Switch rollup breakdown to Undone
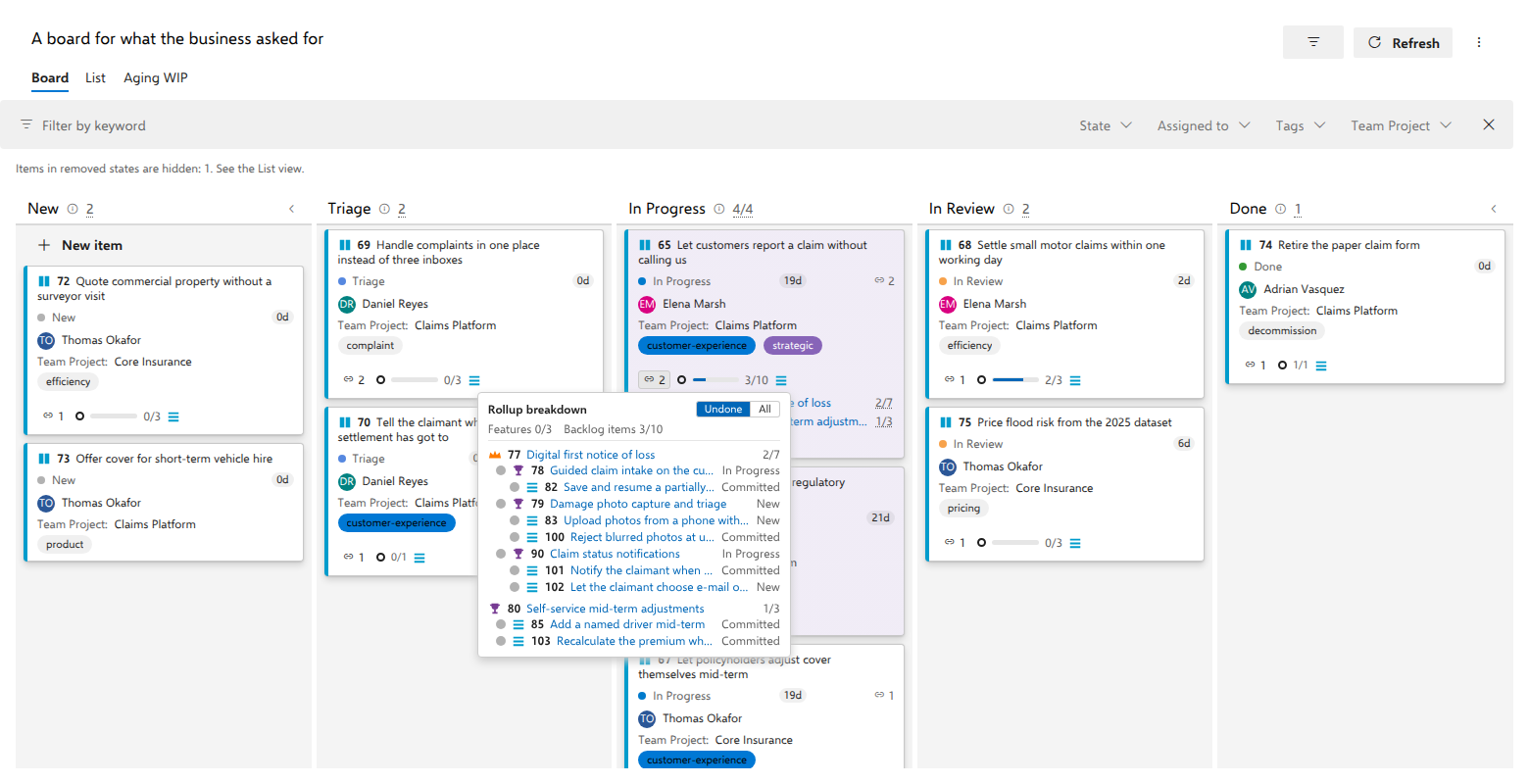The image size is (1529, 784). tap(723, 410)
